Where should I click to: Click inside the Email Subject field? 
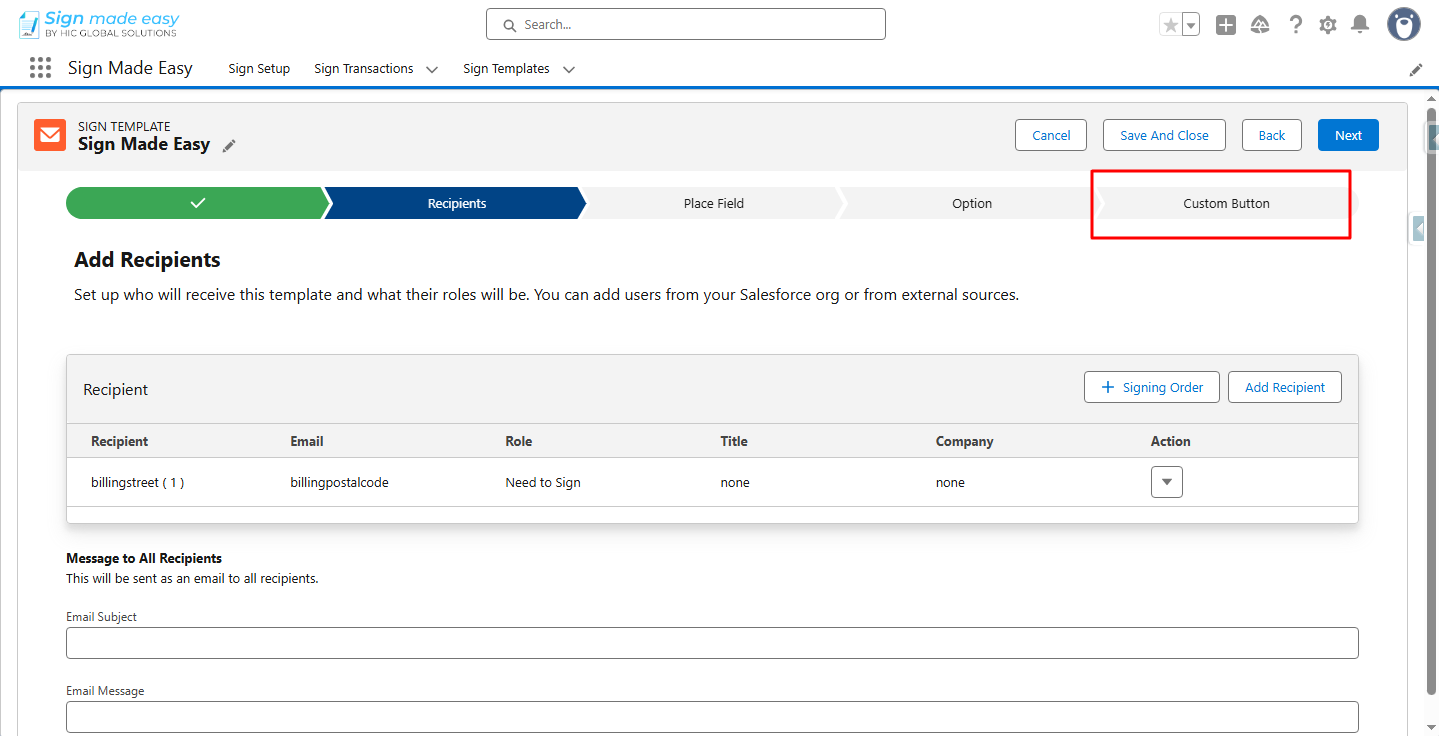click(712, 642)
